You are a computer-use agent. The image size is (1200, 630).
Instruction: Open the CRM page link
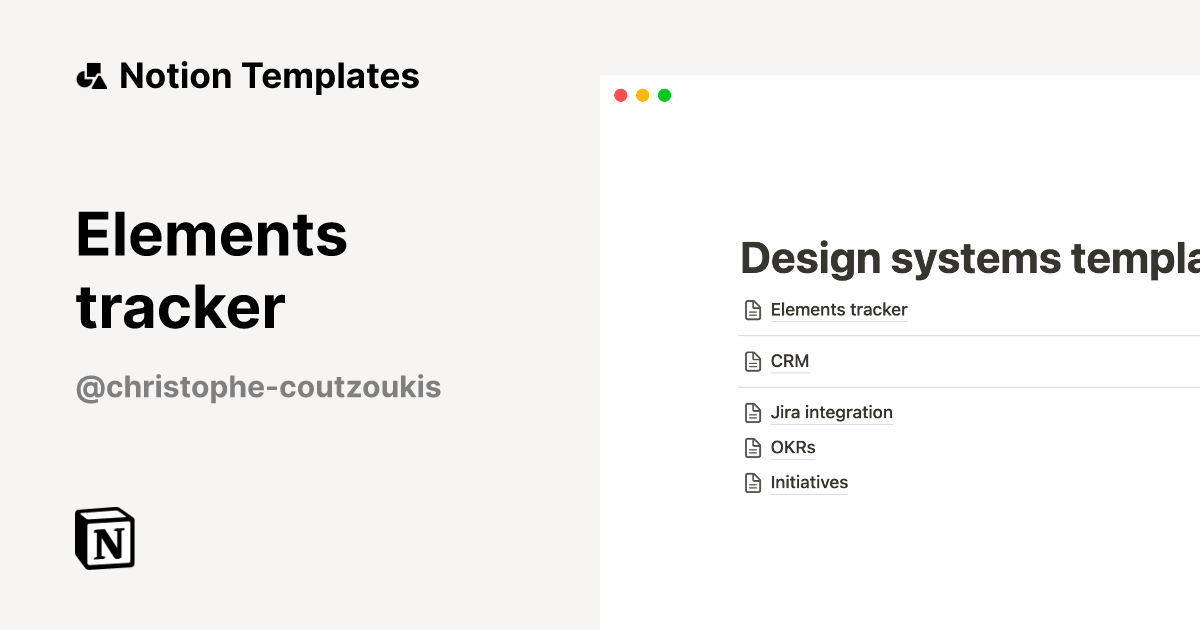point(789,361)
